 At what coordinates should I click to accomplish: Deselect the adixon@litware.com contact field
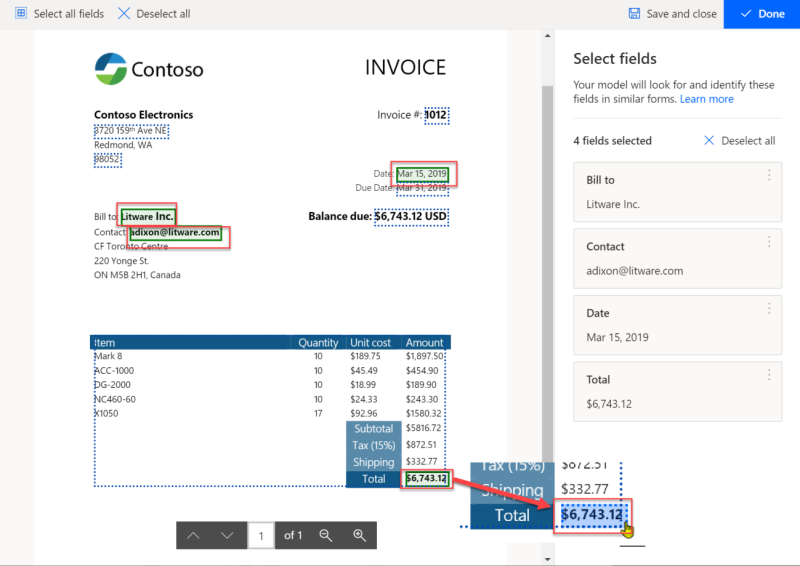pos(176,232)
